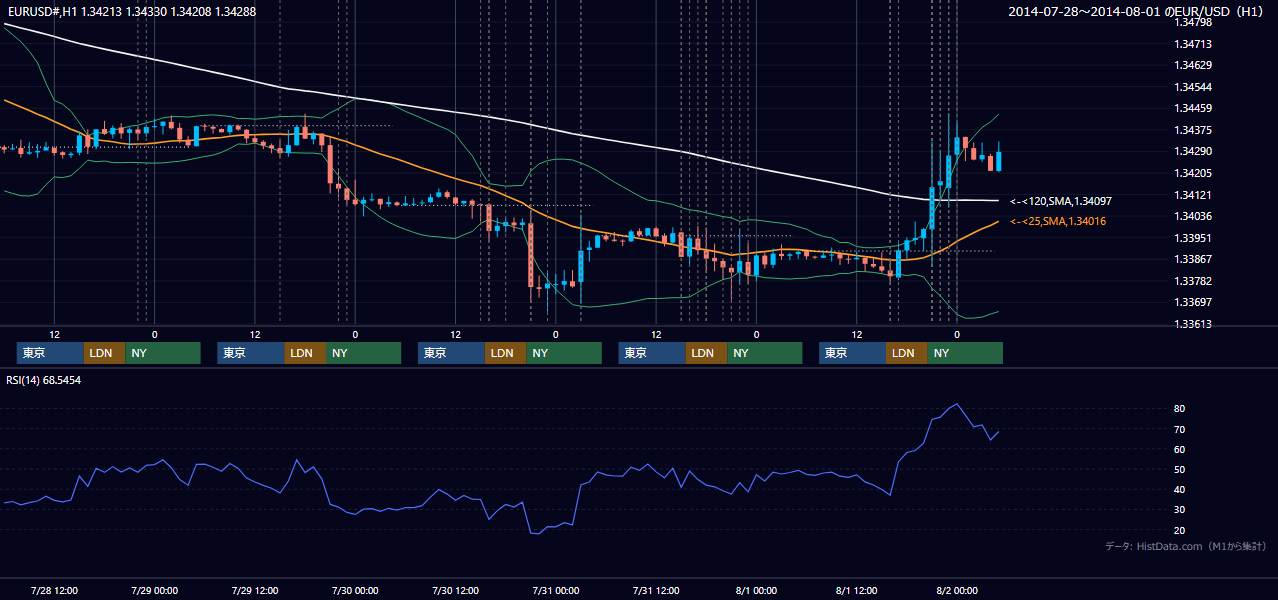The width and height of the screenshot is (1278, 600).
Task: Click price axis value 1.33613
Action: pos(1192,324)
